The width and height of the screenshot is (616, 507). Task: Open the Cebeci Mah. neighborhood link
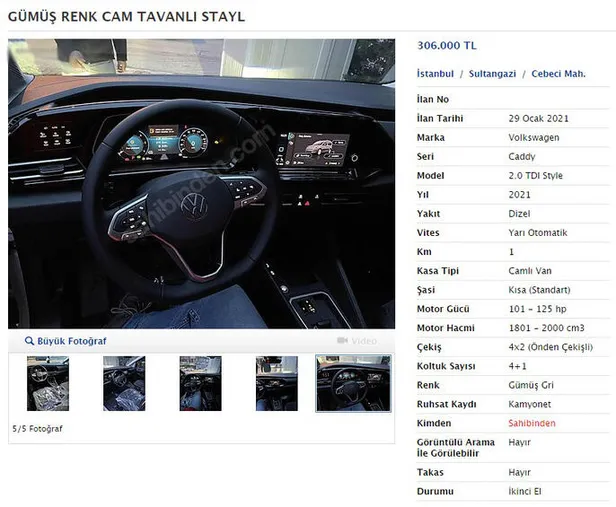tap(558, 74)
